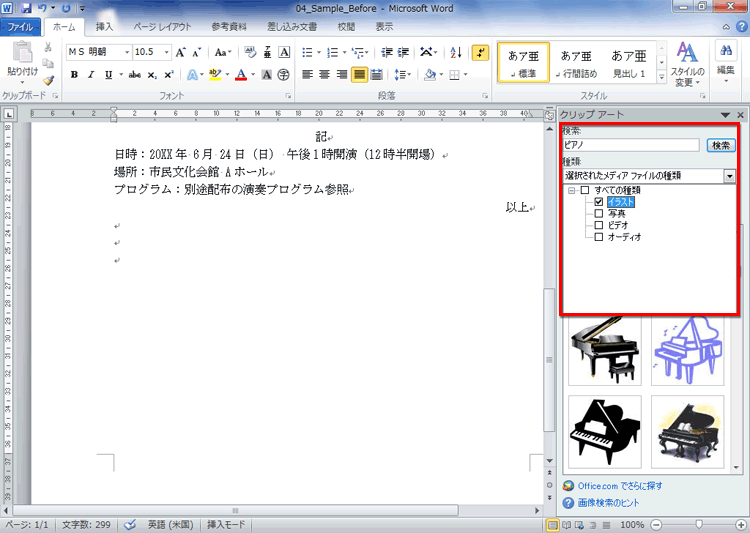Sort the selected text A to Z
The image size is (750, 533).
point(456,52)
